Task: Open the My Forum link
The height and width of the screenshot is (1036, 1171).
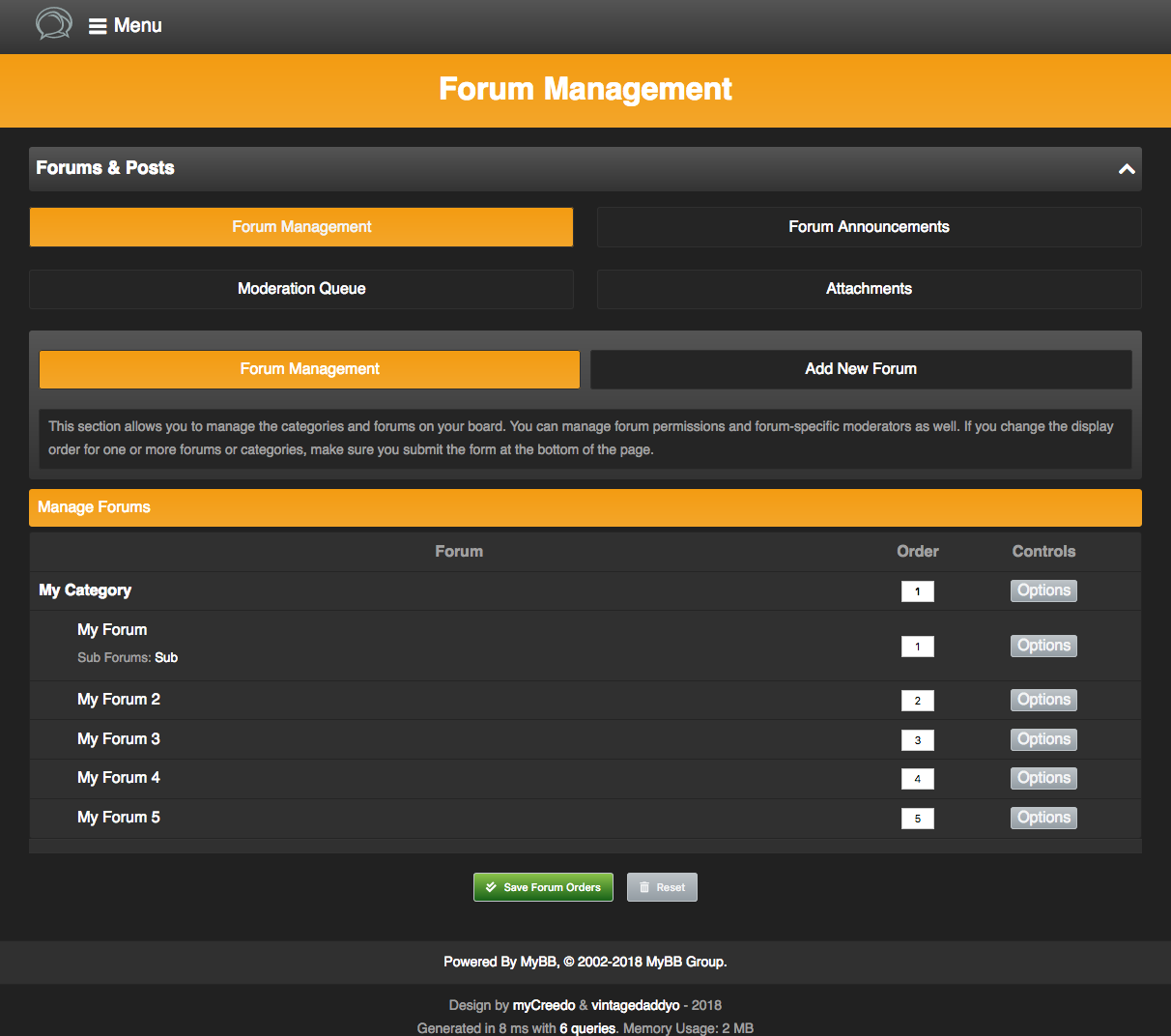Action: point(112,630)
